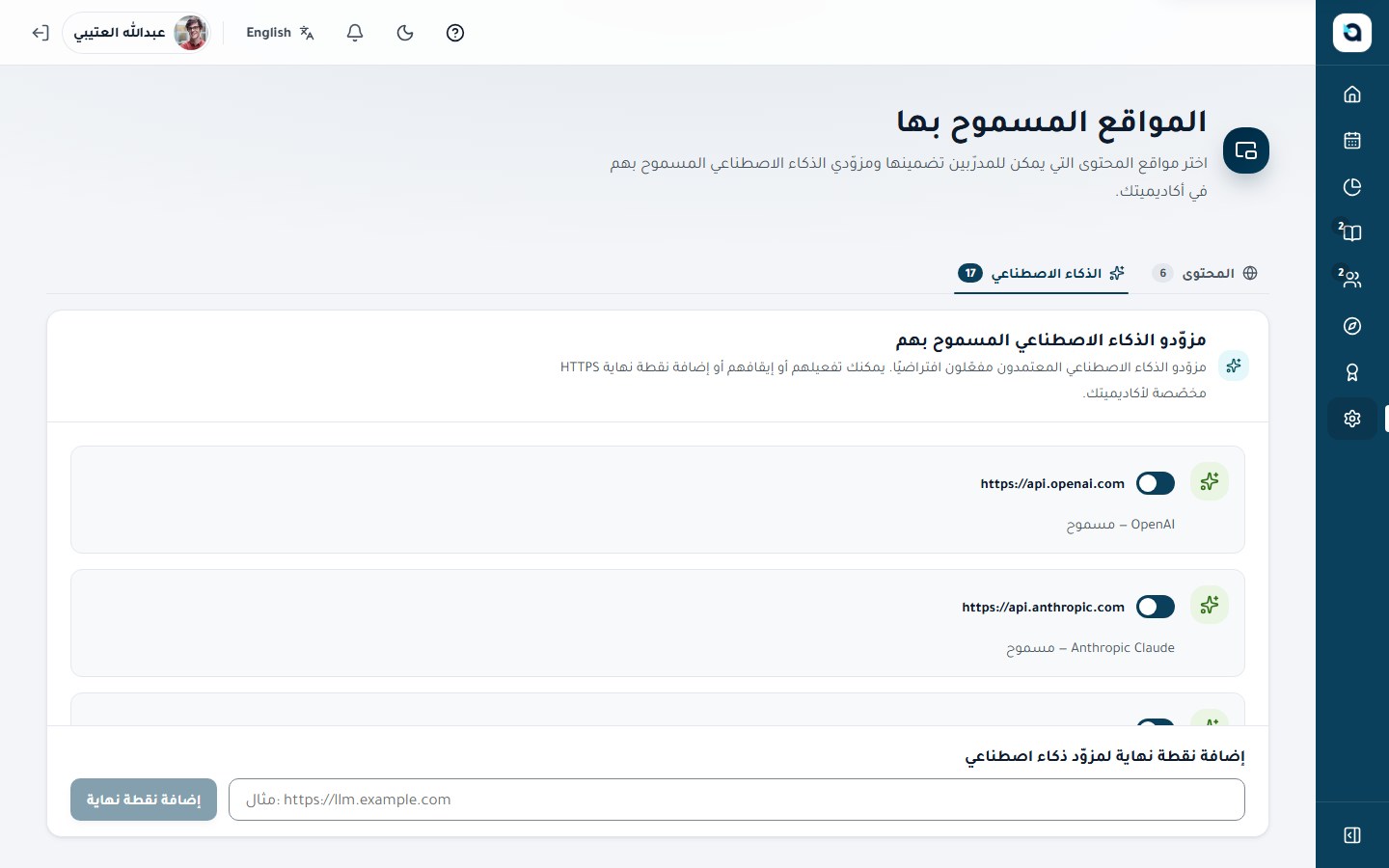The width and height of the screenshot is (1389, 868).
Task: Open عبدالله العتيبي profile chip
Action: click(137, 33)
